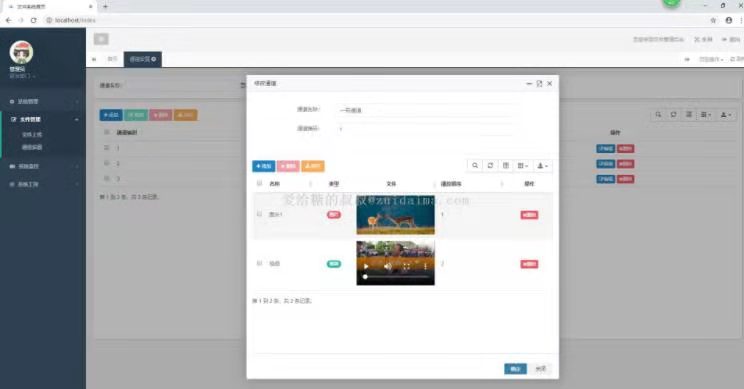Click the orange Export button on background page
The width and height of the screenshot is (744, 389).
(x=186, y=115)
